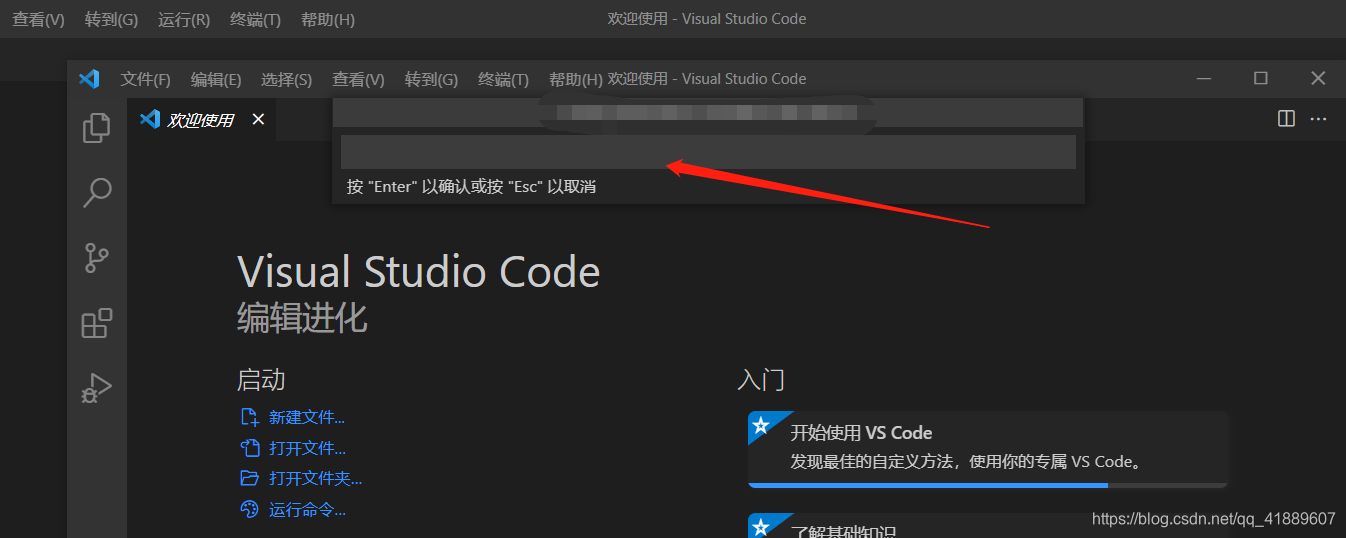Click the 打开文件... link

tap(307, 448)
